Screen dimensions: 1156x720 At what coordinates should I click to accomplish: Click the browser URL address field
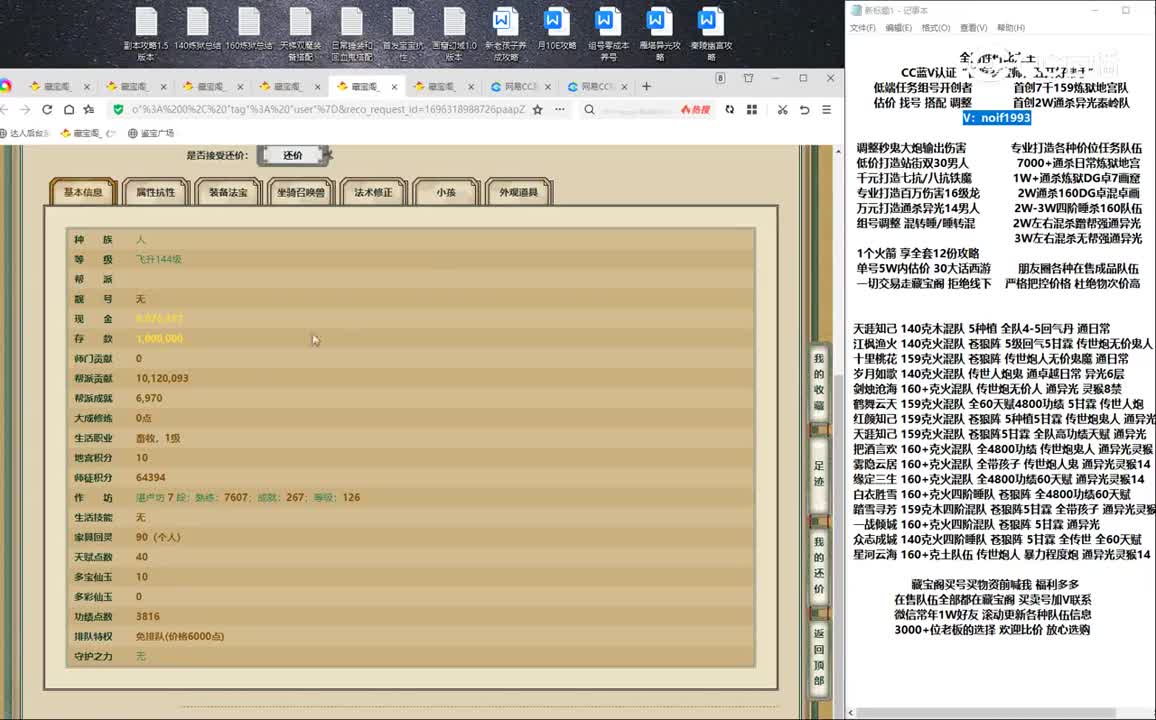pos(328,110)
